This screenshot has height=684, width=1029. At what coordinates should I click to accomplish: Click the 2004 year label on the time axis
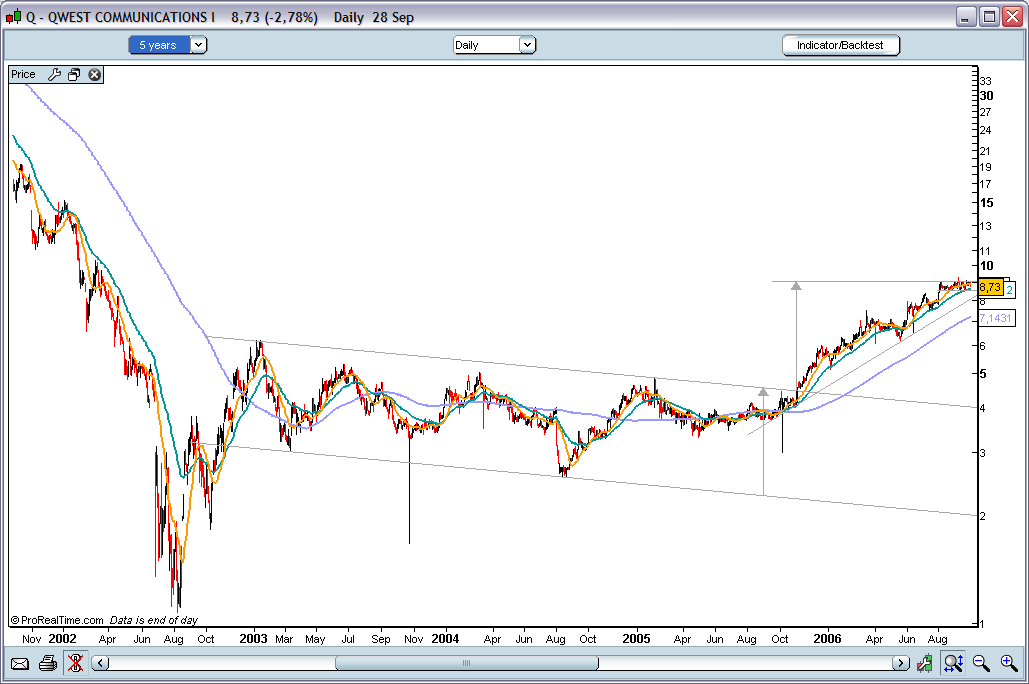445,638
